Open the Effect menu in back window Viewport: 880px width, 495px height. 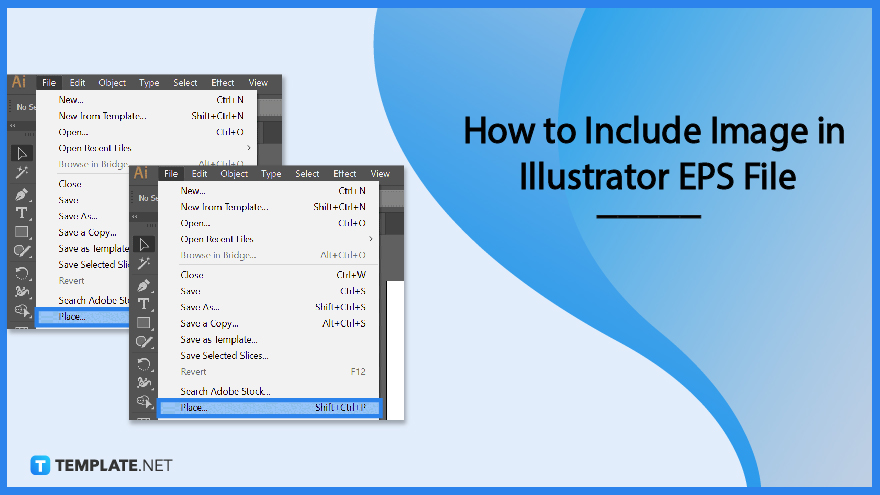click(223, 82)
